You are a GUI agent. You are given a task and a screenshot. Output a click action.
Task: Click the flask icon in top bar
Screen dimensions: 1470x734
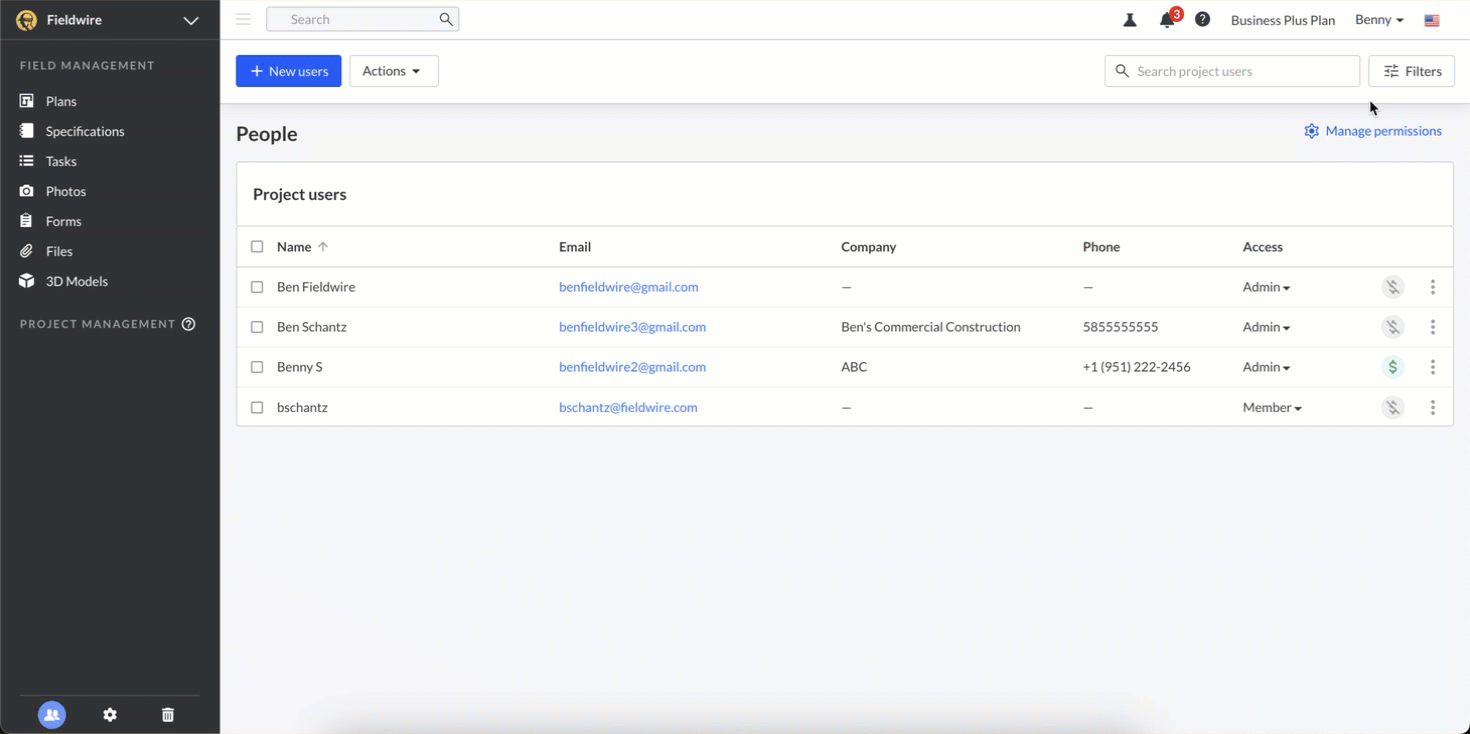[1130, 20]
